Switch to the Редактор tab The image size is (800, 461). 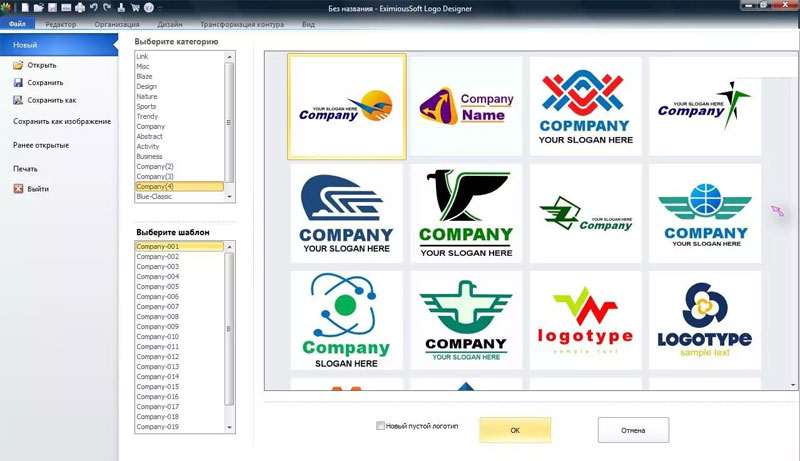click(x=61, y=24)
